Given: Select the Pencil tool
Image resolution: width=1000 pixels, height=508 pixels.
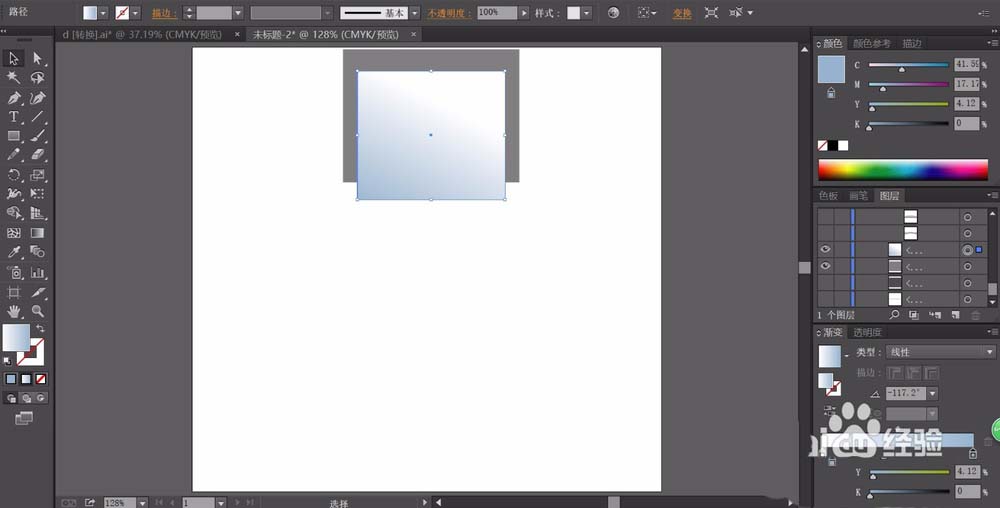Looking at the screenshot, I should (x=13, y=155).
